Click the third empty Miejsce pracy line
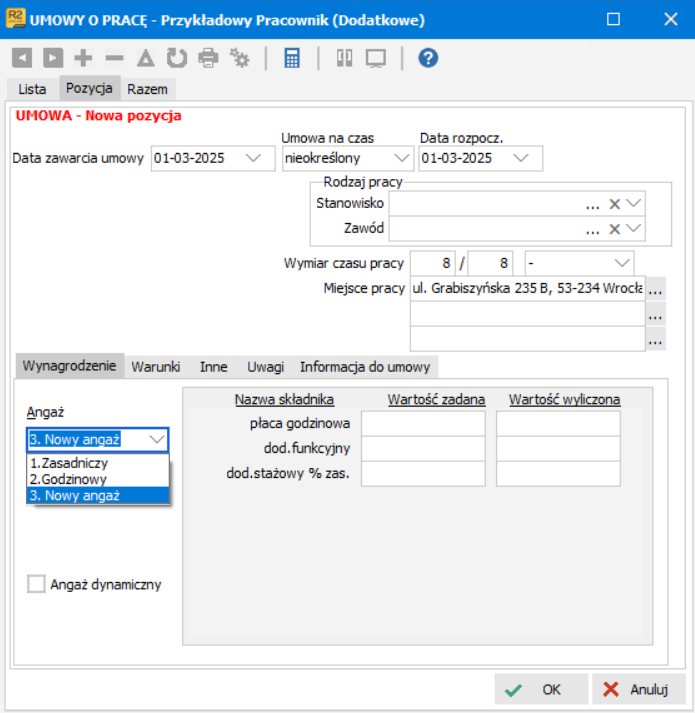The width and height of the screenshot is (695, 713). [527, 339]
